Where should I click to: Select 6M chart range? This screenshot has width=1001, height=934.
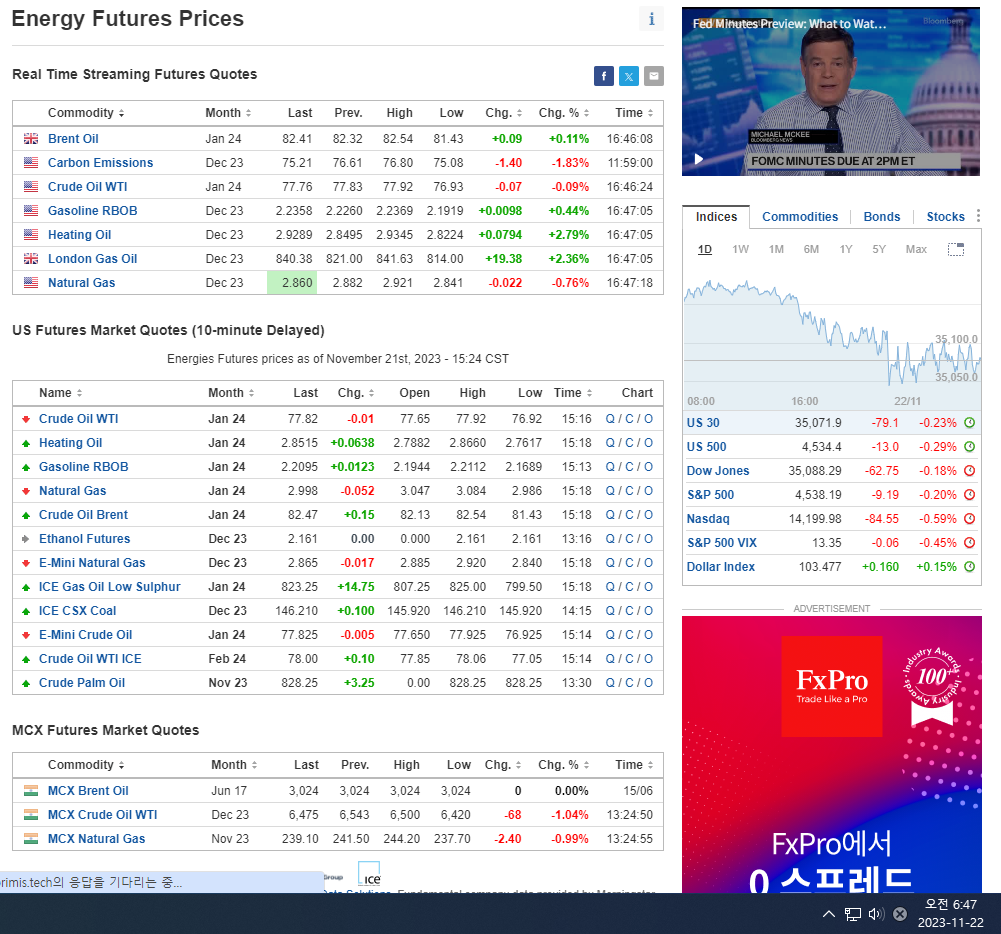[x=811, y=249]
